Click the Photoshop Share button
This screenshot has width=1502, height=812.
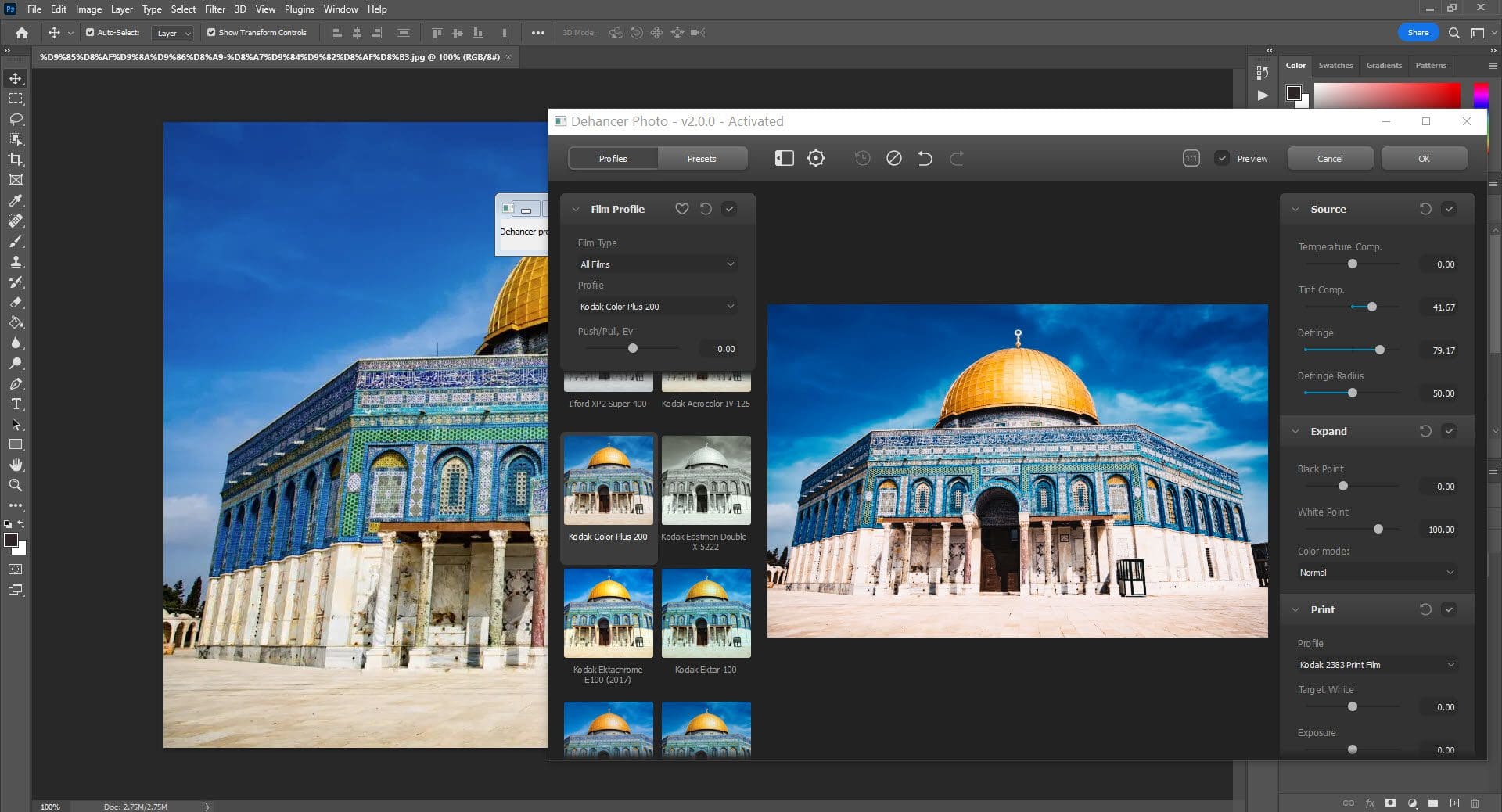[1418, 33]
